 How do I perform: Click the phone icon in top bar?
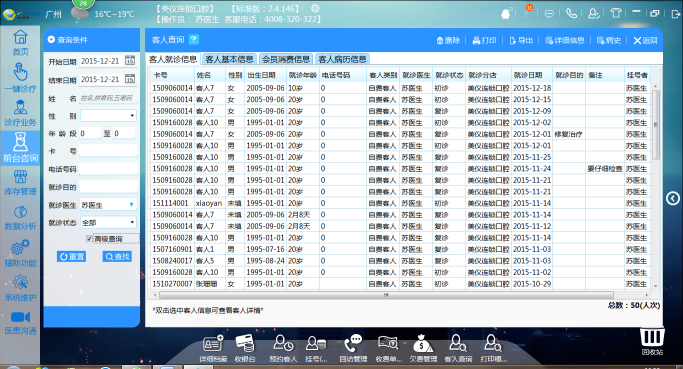(571, 14)
